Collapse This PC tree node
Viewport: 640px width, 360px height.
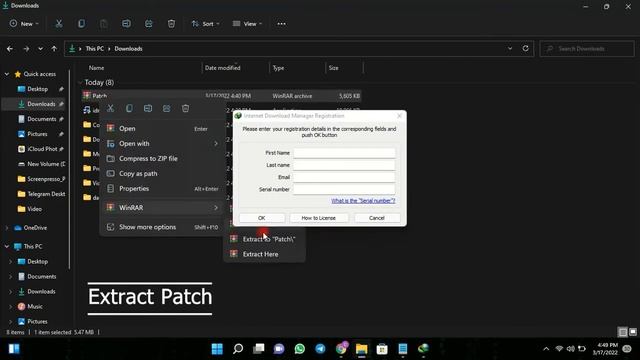coord(7,247)
